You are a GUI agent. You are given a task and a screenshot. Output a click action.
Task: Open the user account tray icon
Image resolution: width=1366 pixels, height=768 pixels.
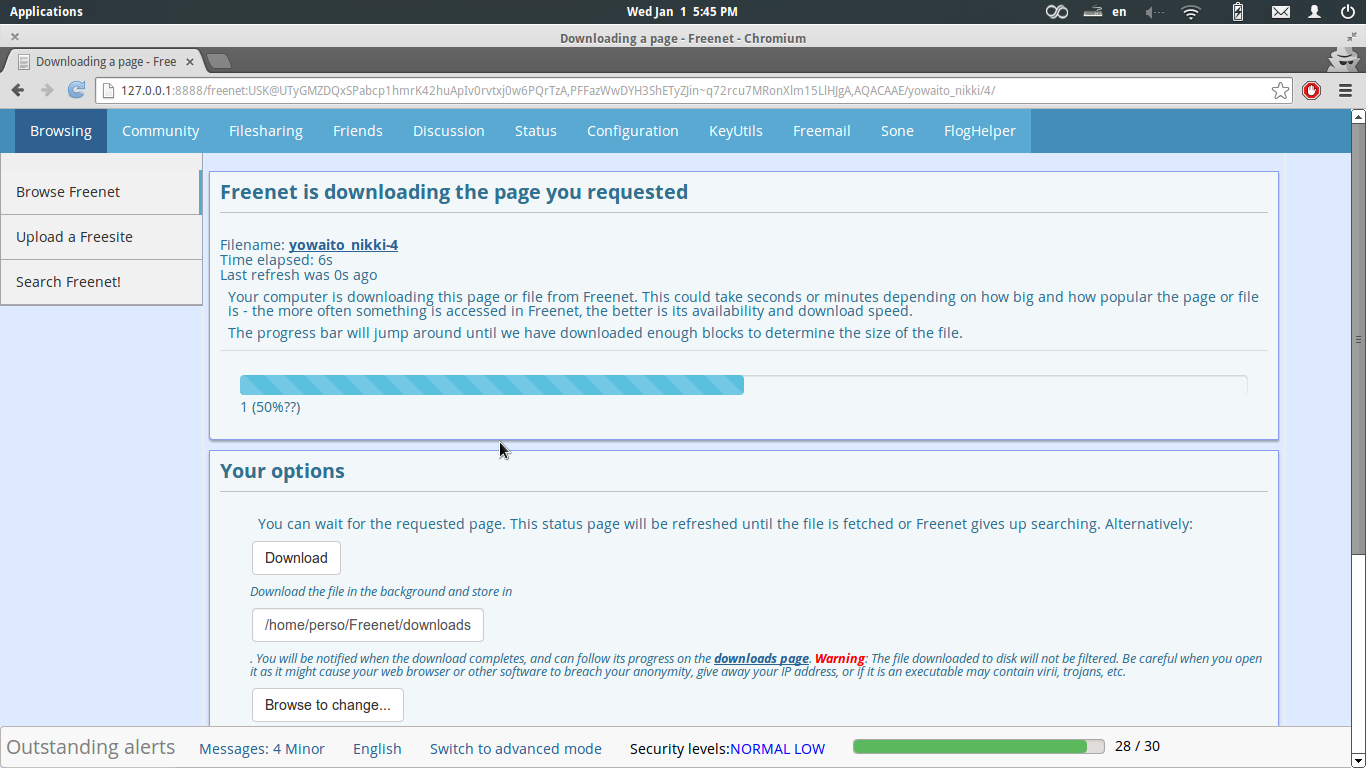pos(1315,12)
